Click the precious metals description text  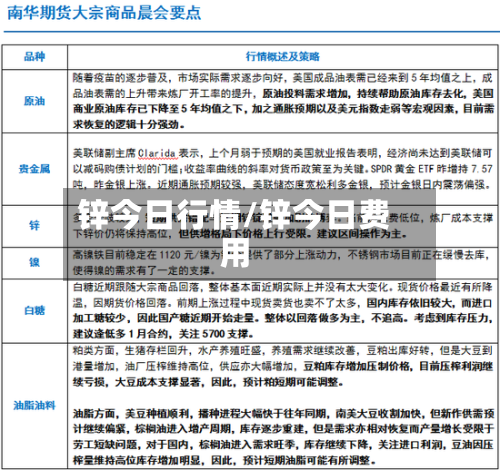click(x=283, y=169)
